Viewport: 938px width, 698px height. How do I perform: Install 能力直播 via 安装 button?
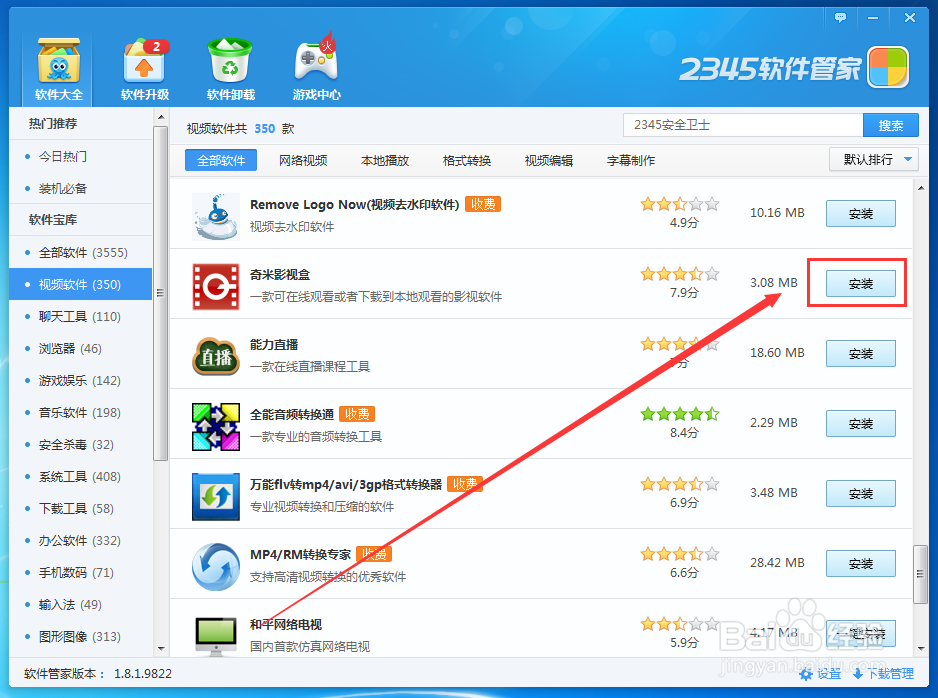861,353
